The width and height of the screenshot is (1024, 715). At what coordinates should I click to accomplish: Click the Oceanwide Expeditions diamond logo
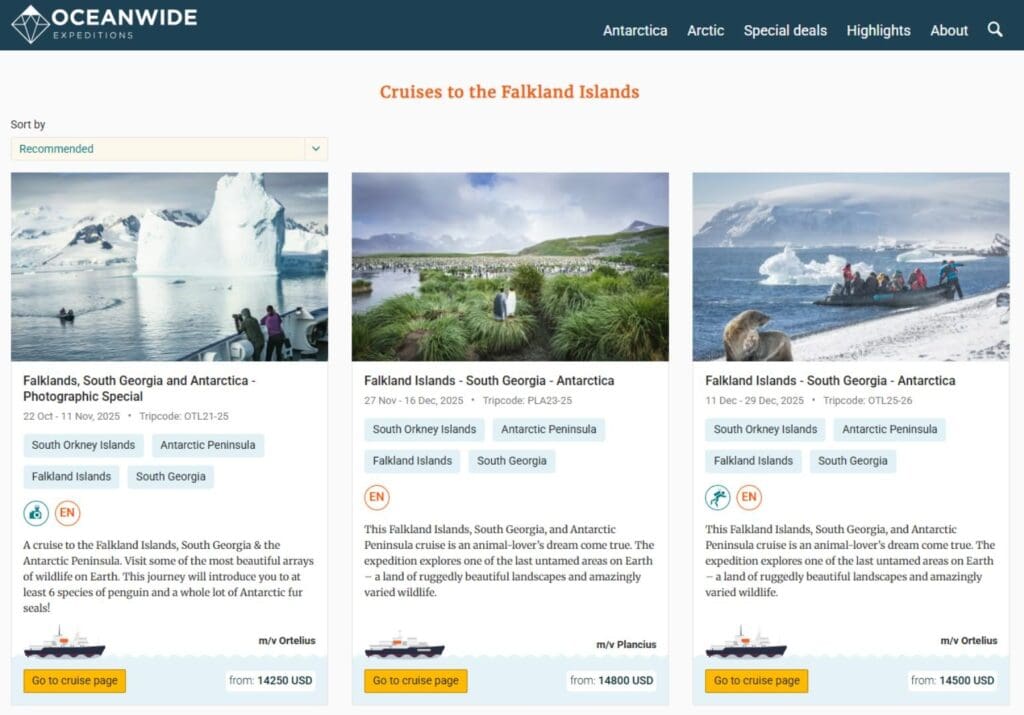point(30,24)
